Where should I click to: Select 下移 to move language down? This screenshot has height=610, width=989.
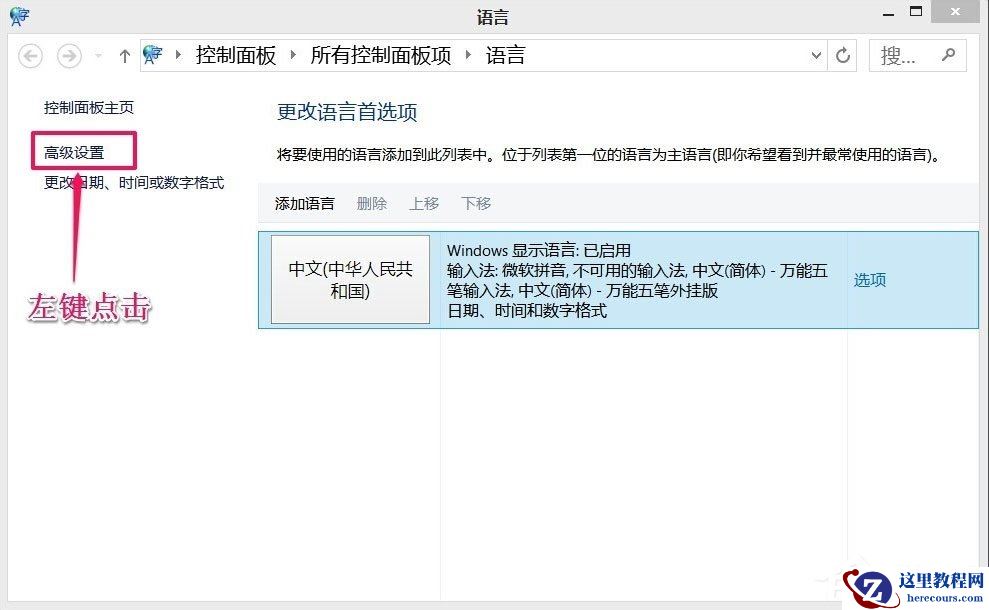pos(476,203)
